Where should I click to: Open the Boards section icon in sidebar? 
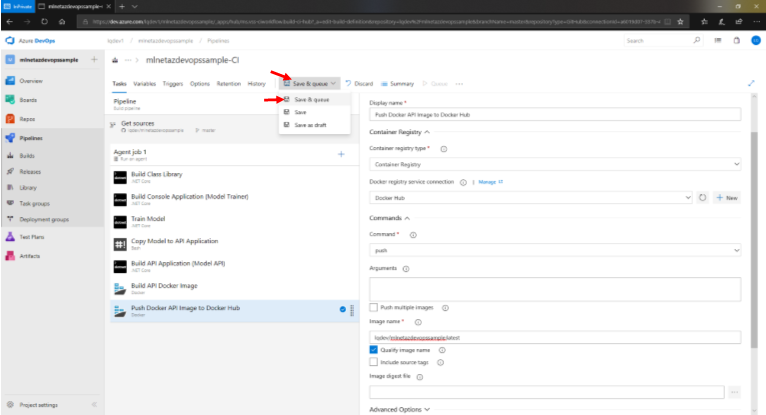(11, 99)
